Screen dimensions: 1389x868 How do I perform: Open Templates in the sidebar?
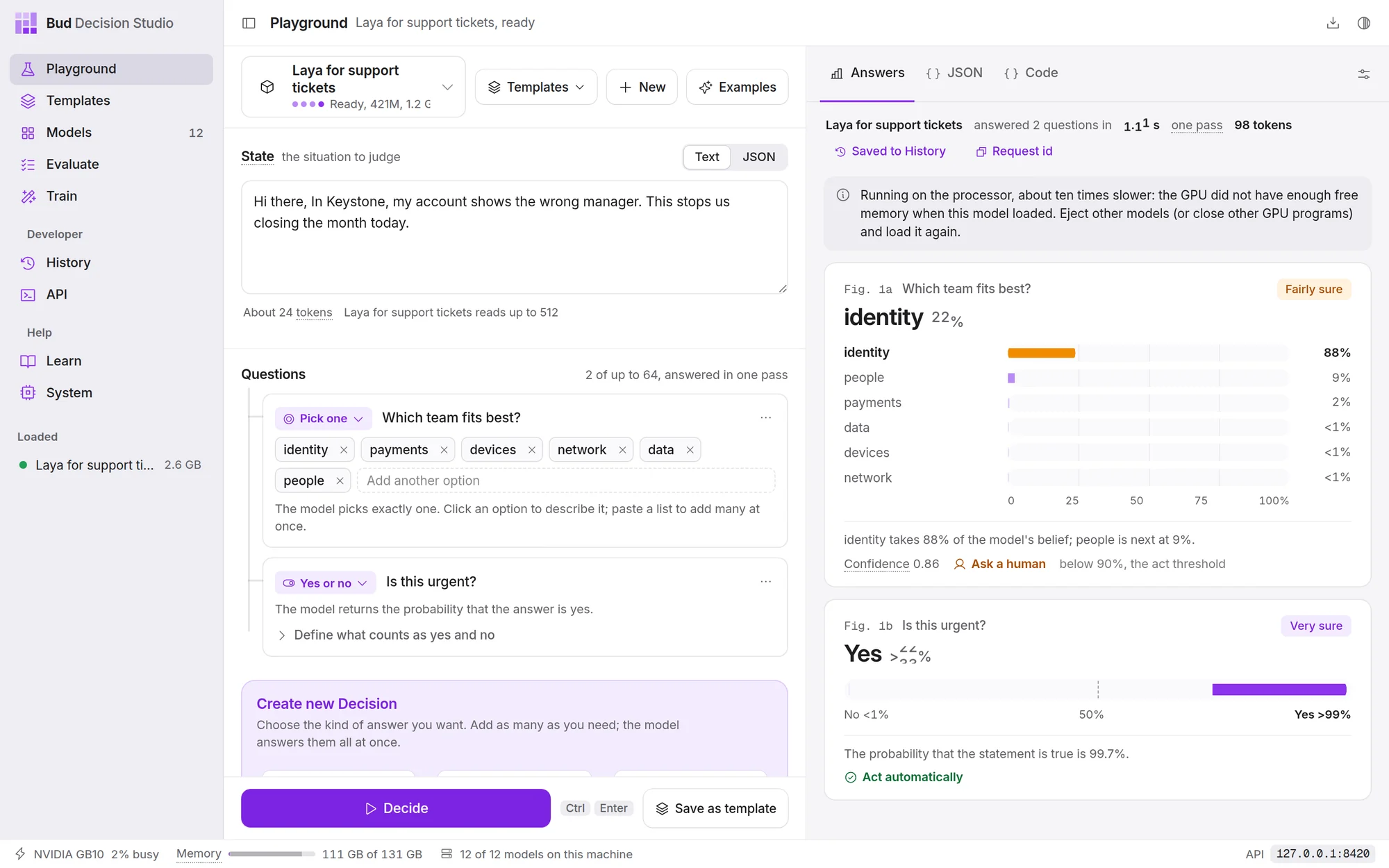click(x=111, y=101)
